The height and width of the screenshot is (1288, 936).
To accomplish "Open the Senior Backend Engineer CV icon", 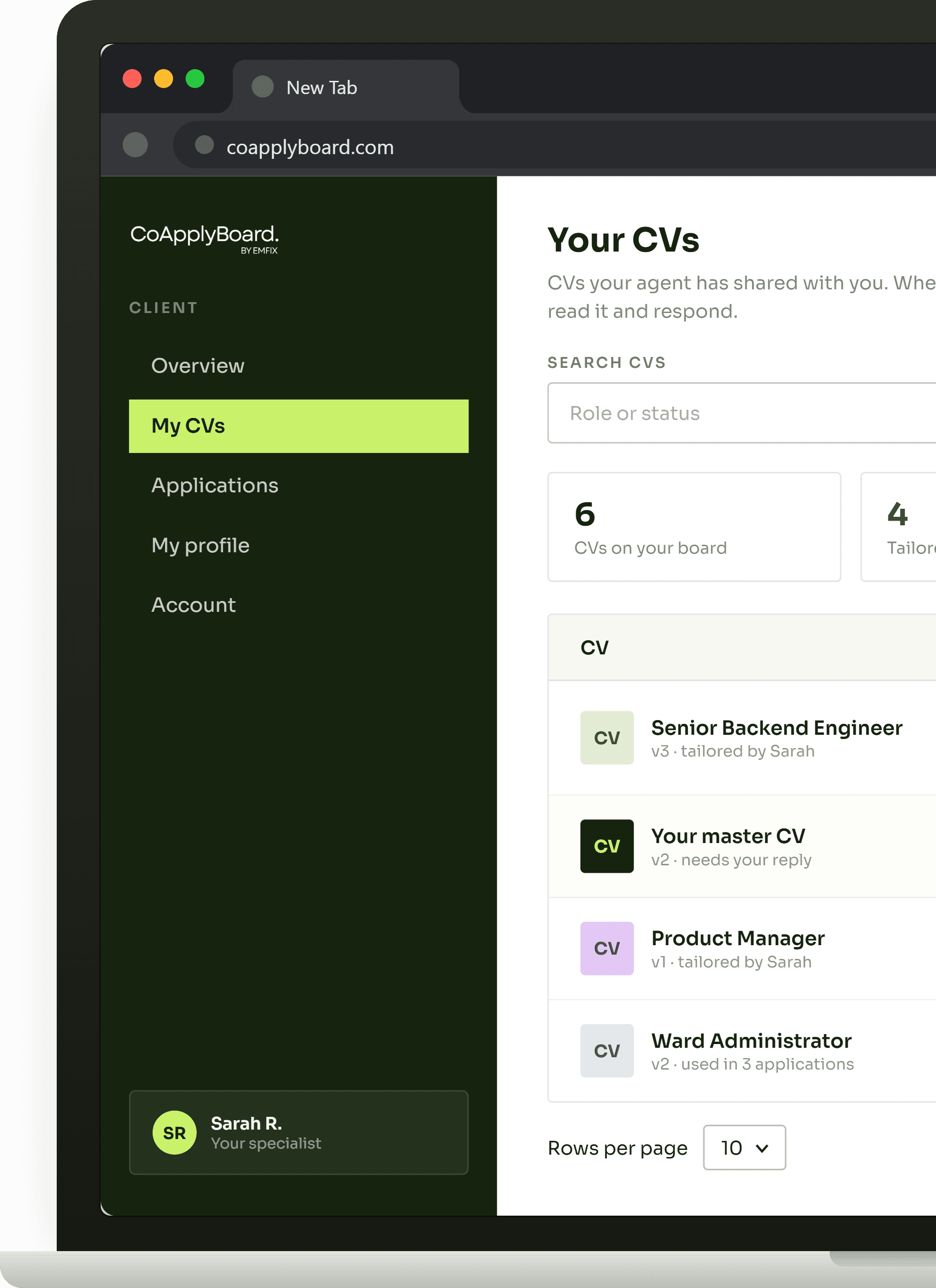I will tap(607, 738).
